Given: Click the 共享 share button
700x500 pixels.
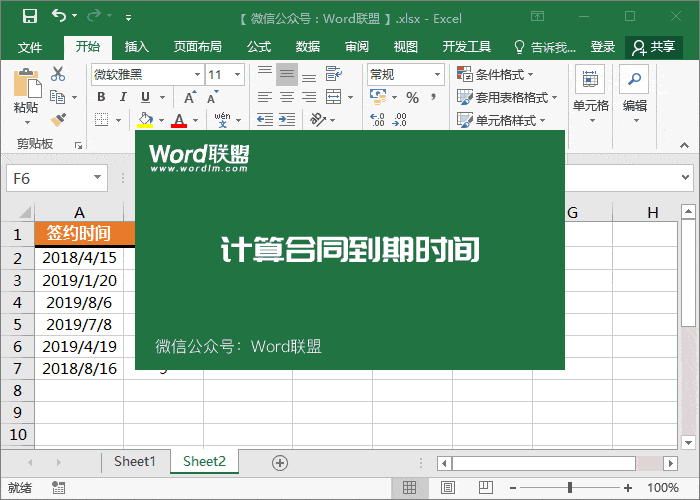Looking at the screenshot, I should (x=654, y=47).
